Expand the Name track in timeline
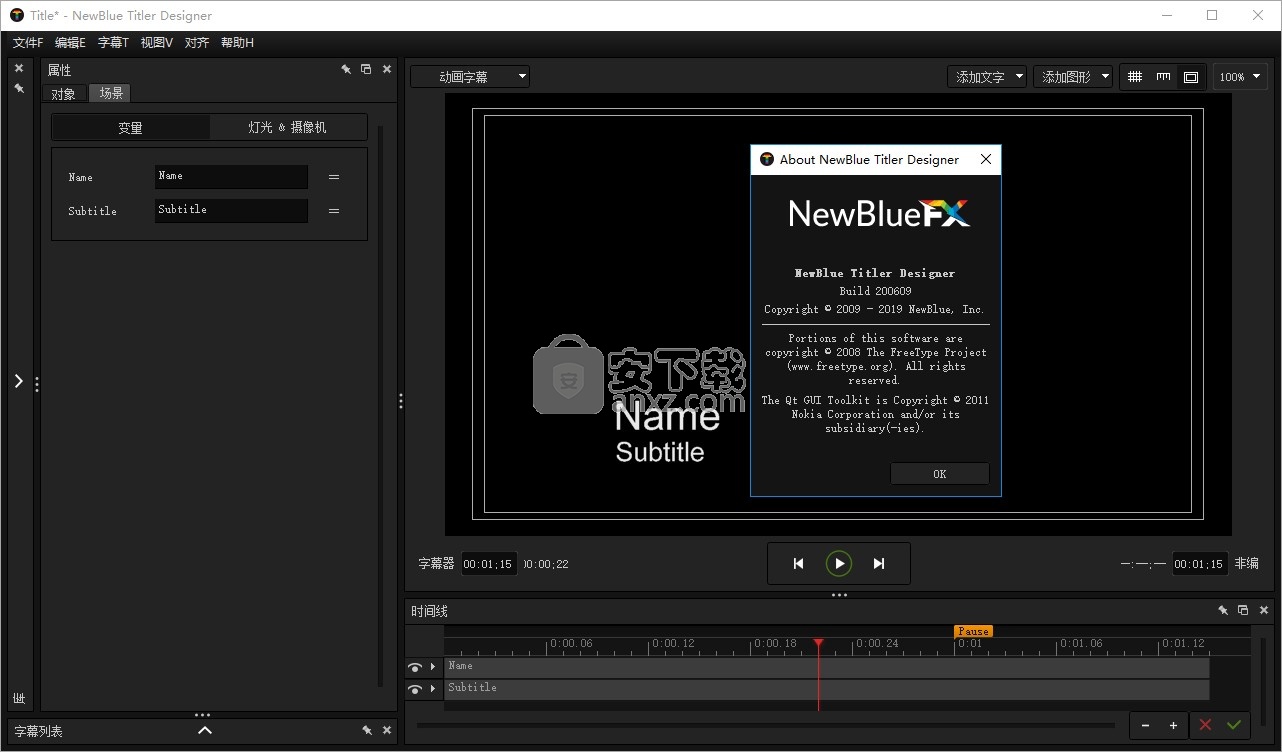This screenshot has height=752, width=1282. 433,667
